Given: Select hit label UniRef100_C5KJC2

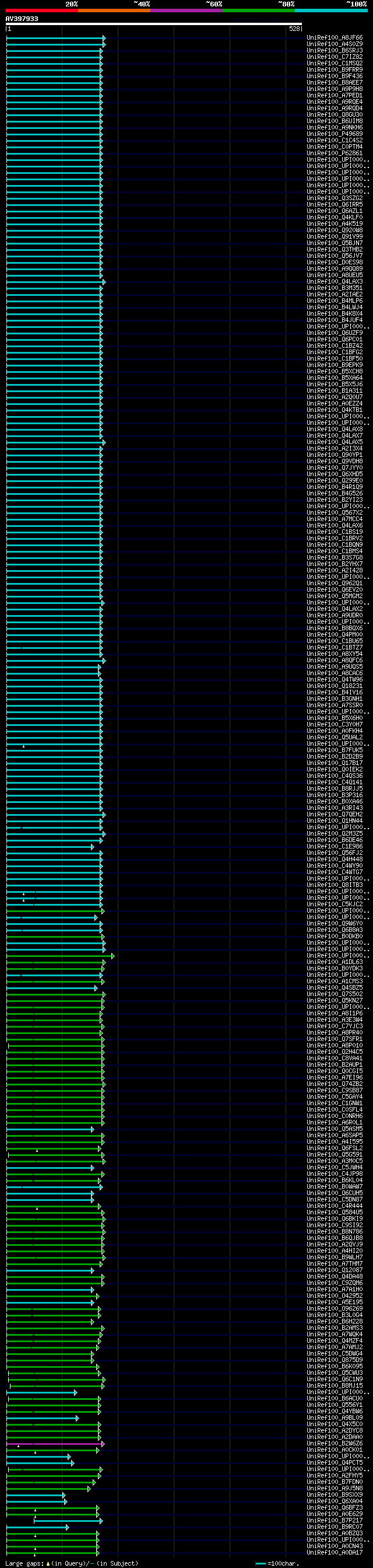Looking at the screenshot, I should coord(335,904).
